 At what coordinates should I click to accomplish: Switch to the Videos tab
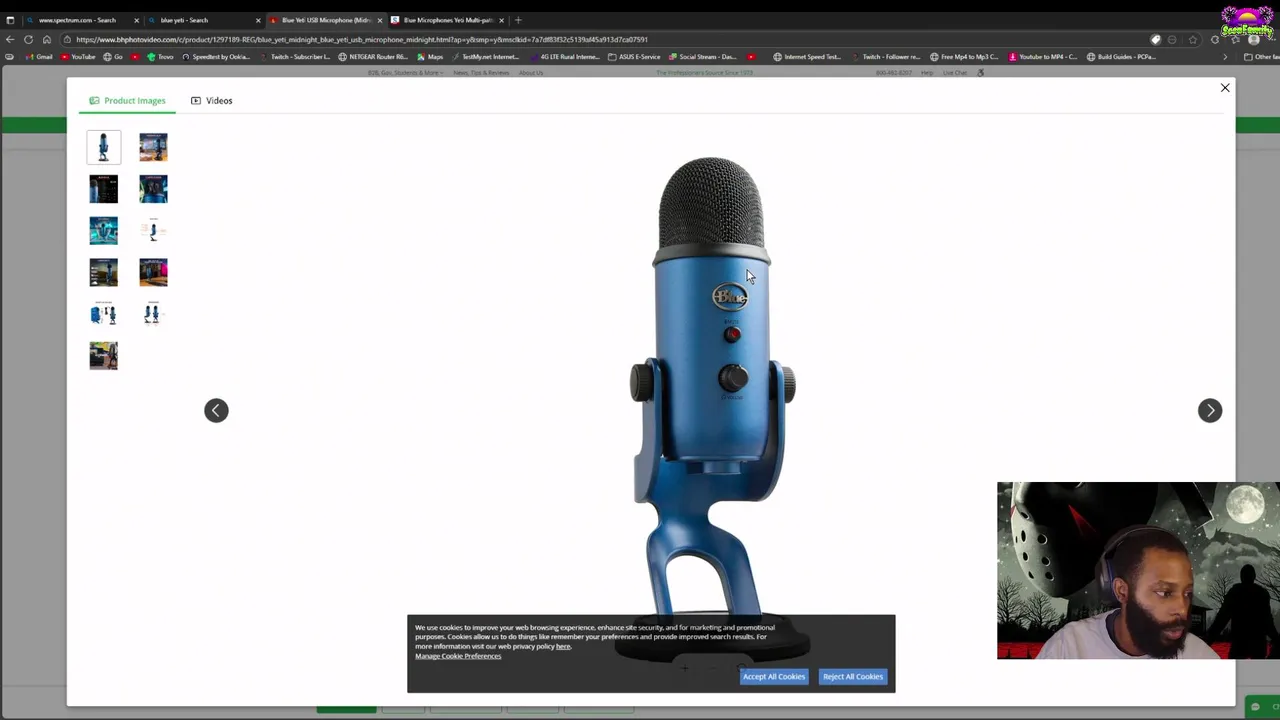(212, 100)
